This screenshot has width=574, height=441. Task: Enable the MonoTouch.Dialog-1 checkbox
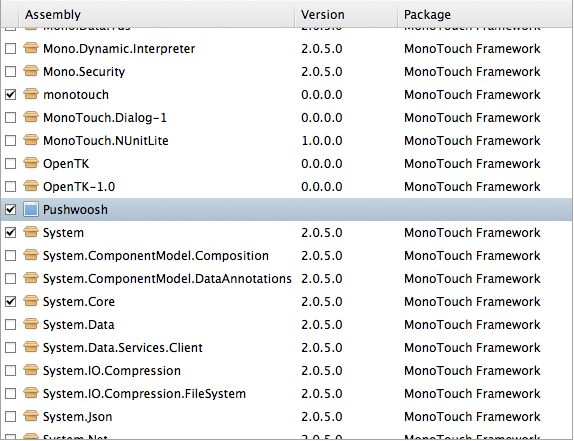pos(11,117)
